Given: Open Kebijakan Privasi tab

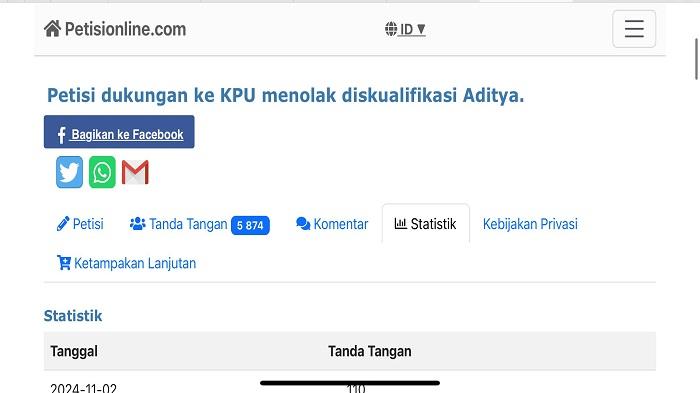Looking at the screenshot, I should click(530, 224).
